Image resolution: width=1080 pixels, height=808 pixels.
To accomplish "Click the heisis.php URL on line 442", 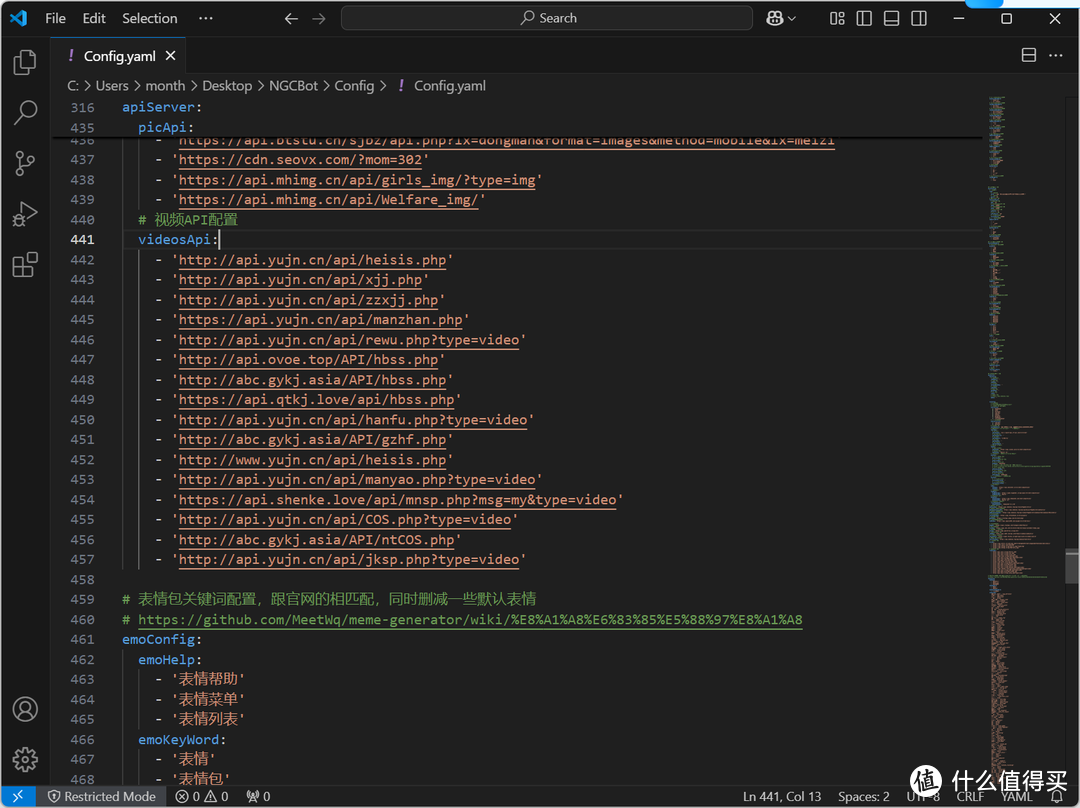I will tap(312, 260).
